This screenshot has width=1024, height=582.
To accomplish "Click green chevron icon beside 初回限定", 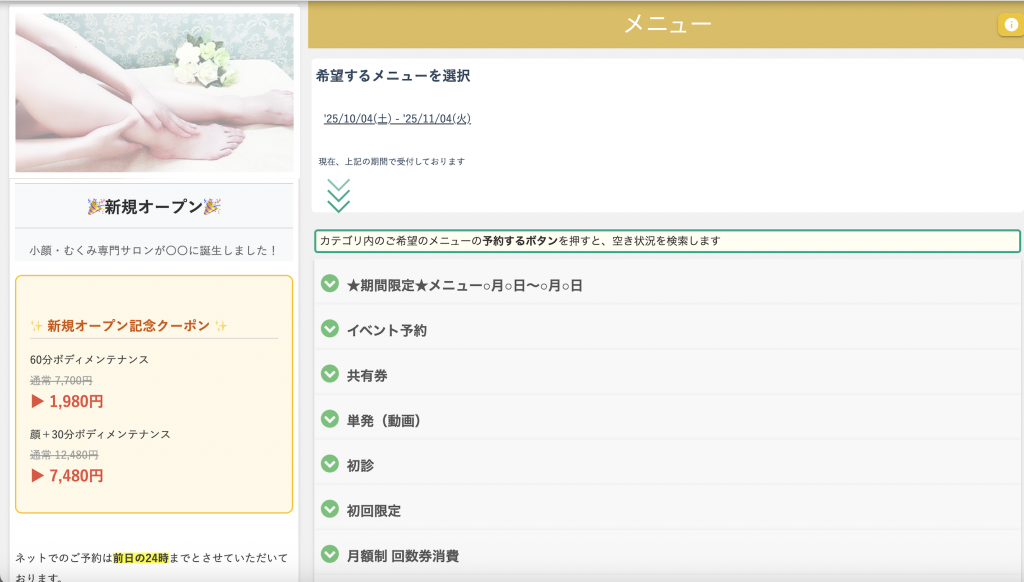I will 330,509.
